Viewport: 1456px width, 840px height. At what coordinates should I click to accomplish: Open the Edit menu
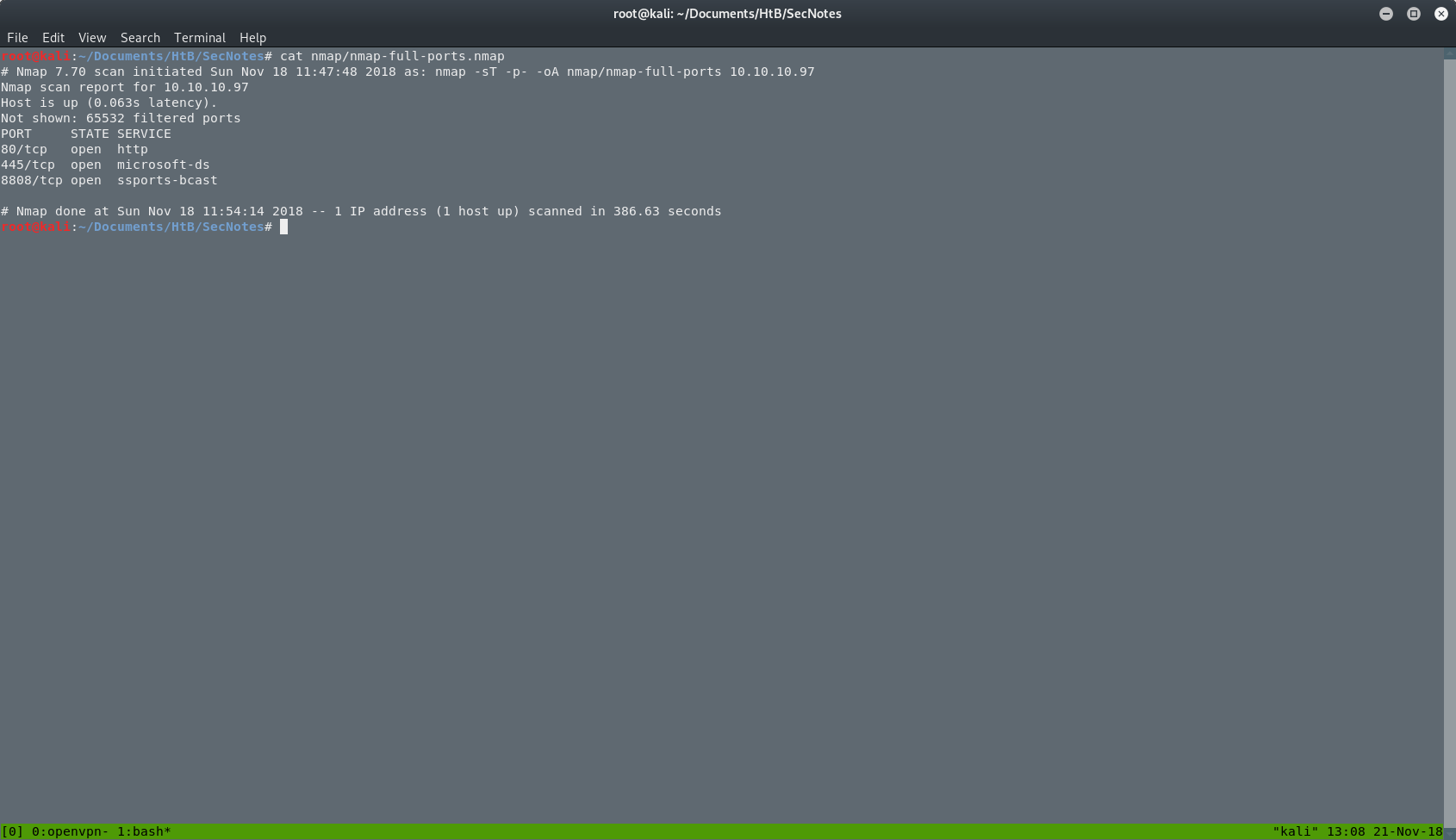[53, 38]
